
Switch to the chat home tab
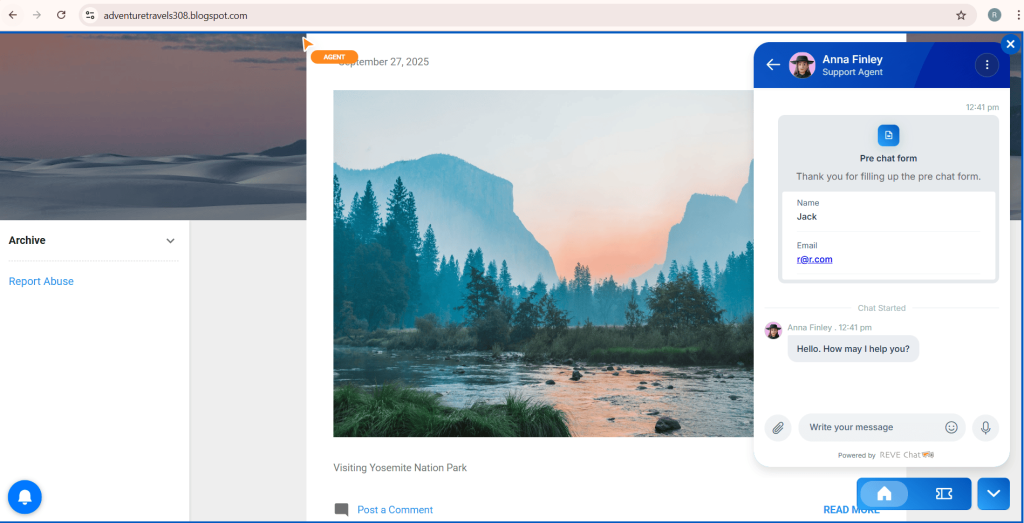tap(884, 494)
